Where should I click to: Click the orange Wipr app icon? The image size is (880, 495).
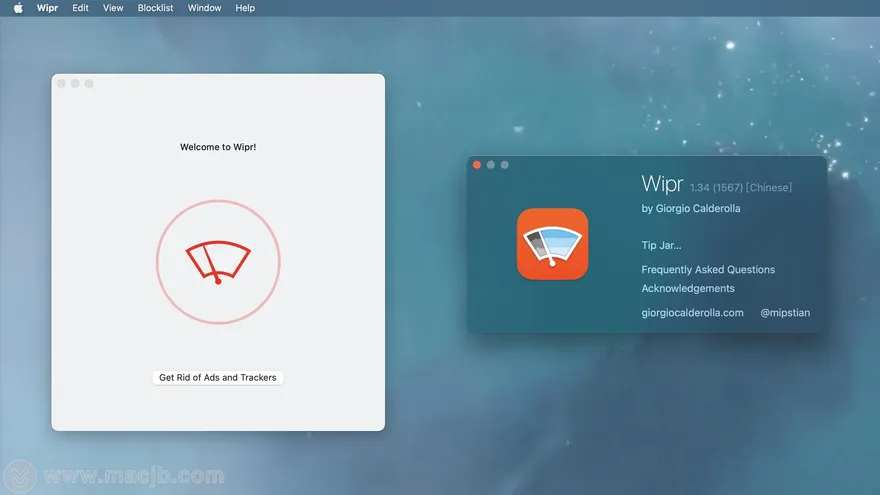coord(552,244)
